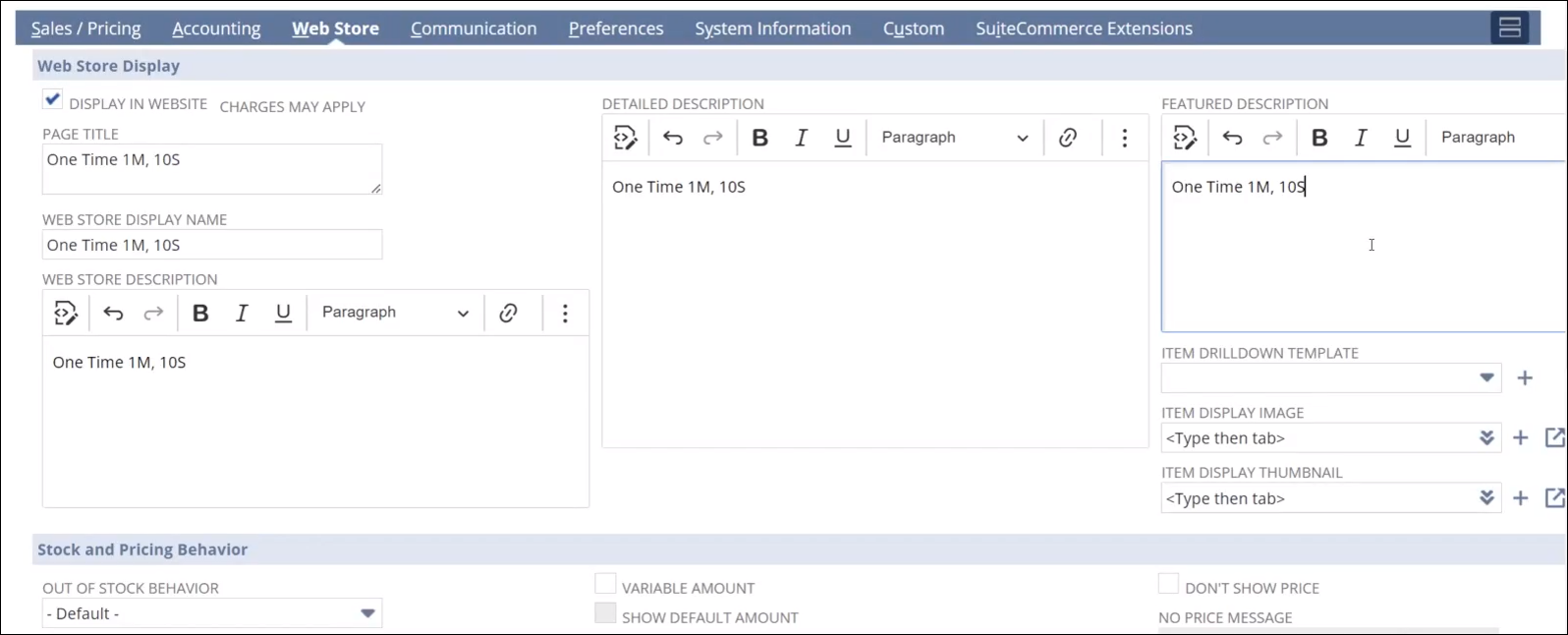Image resolution: width=1568 pixels, height=635 pixels.
Task: Click Italic in Detailed Description toolbar
Action: (x=801, y=138)
